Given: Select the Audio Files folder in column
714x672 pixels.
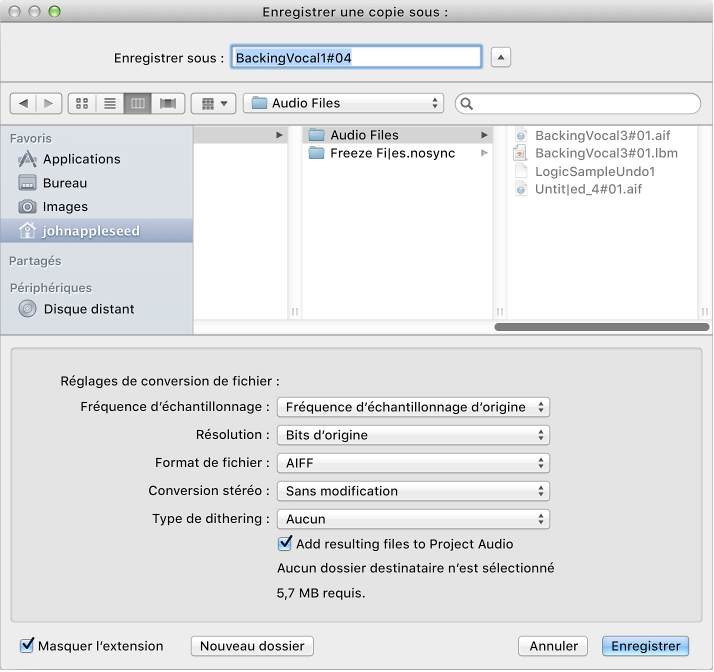Looking at the screenshot, I should [x=398, y=135].
